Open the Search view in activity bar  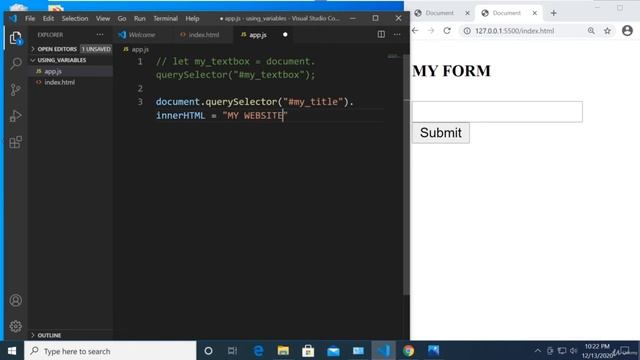pos(16,63)
